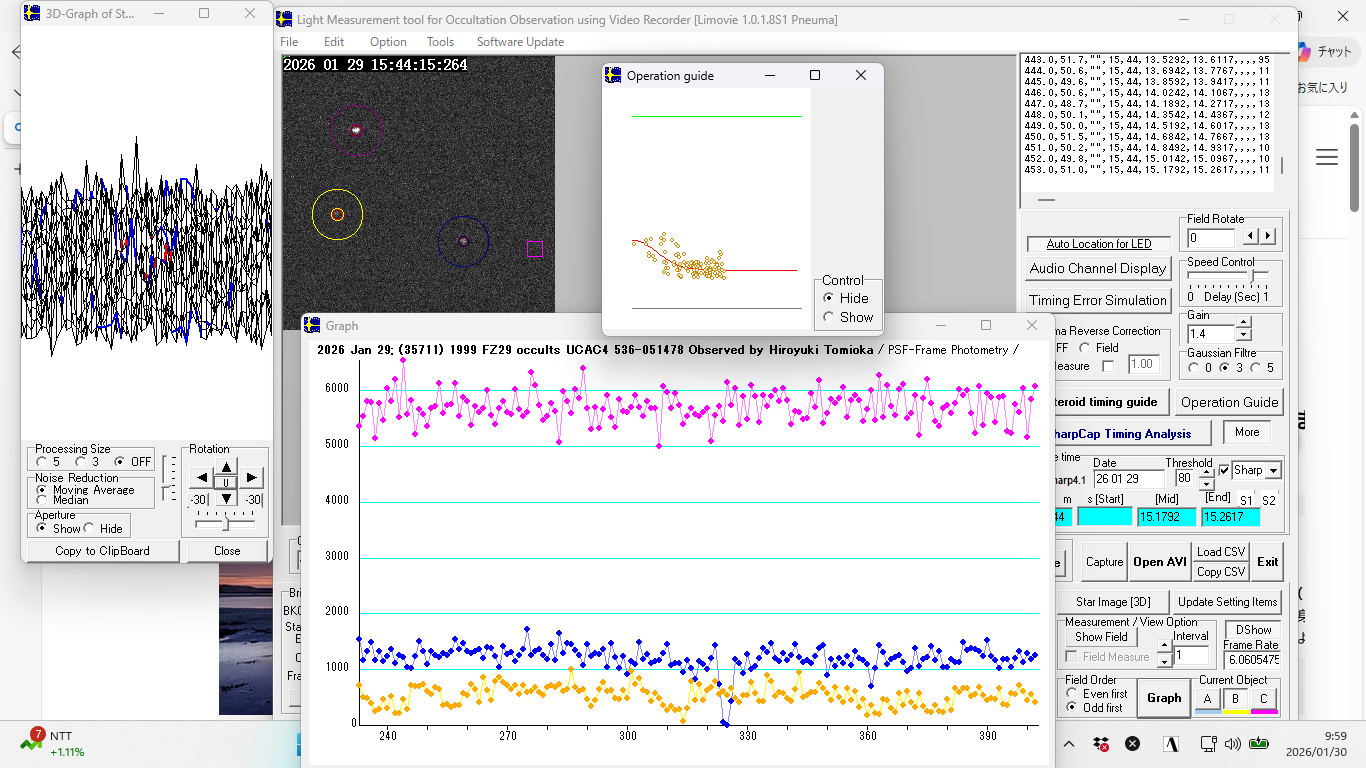Select the Median noise reduction option
Screen dimensions: 1366x768
(x=42, y=500)
